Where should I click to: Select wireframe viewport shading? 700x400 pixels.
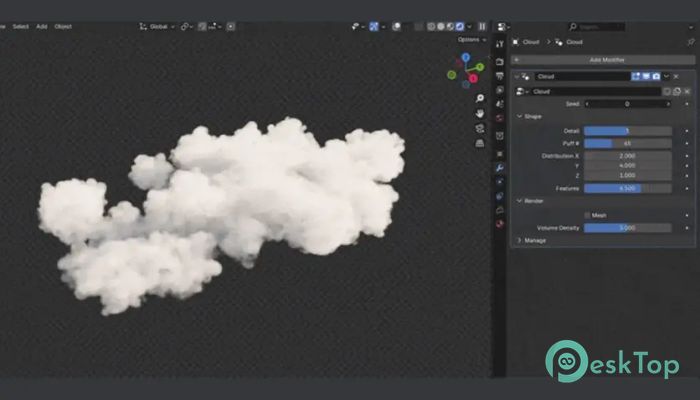[x=431, y=26]
